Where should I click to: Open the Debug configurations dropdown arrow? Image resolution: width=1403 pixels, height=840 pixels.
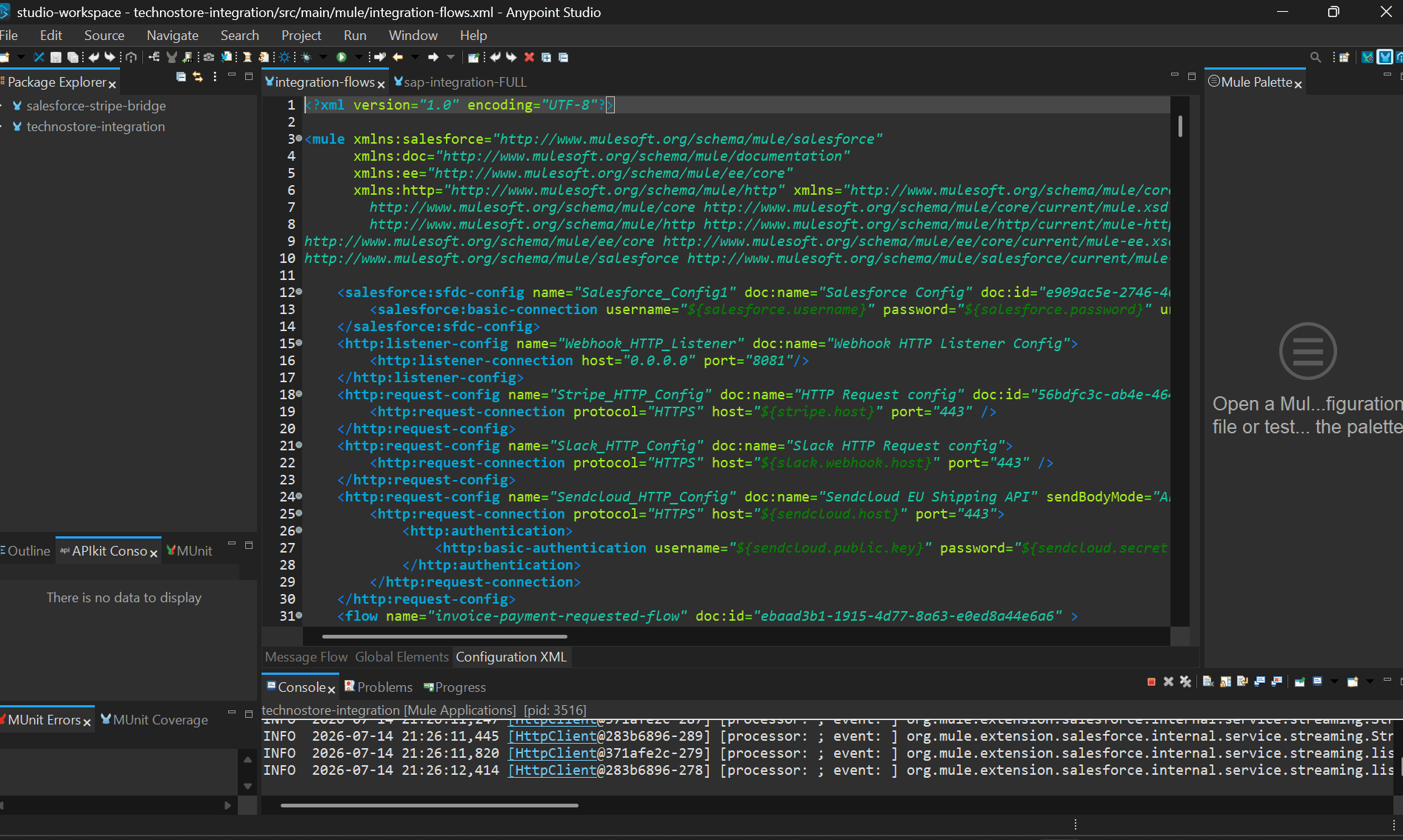coord(323,57)
